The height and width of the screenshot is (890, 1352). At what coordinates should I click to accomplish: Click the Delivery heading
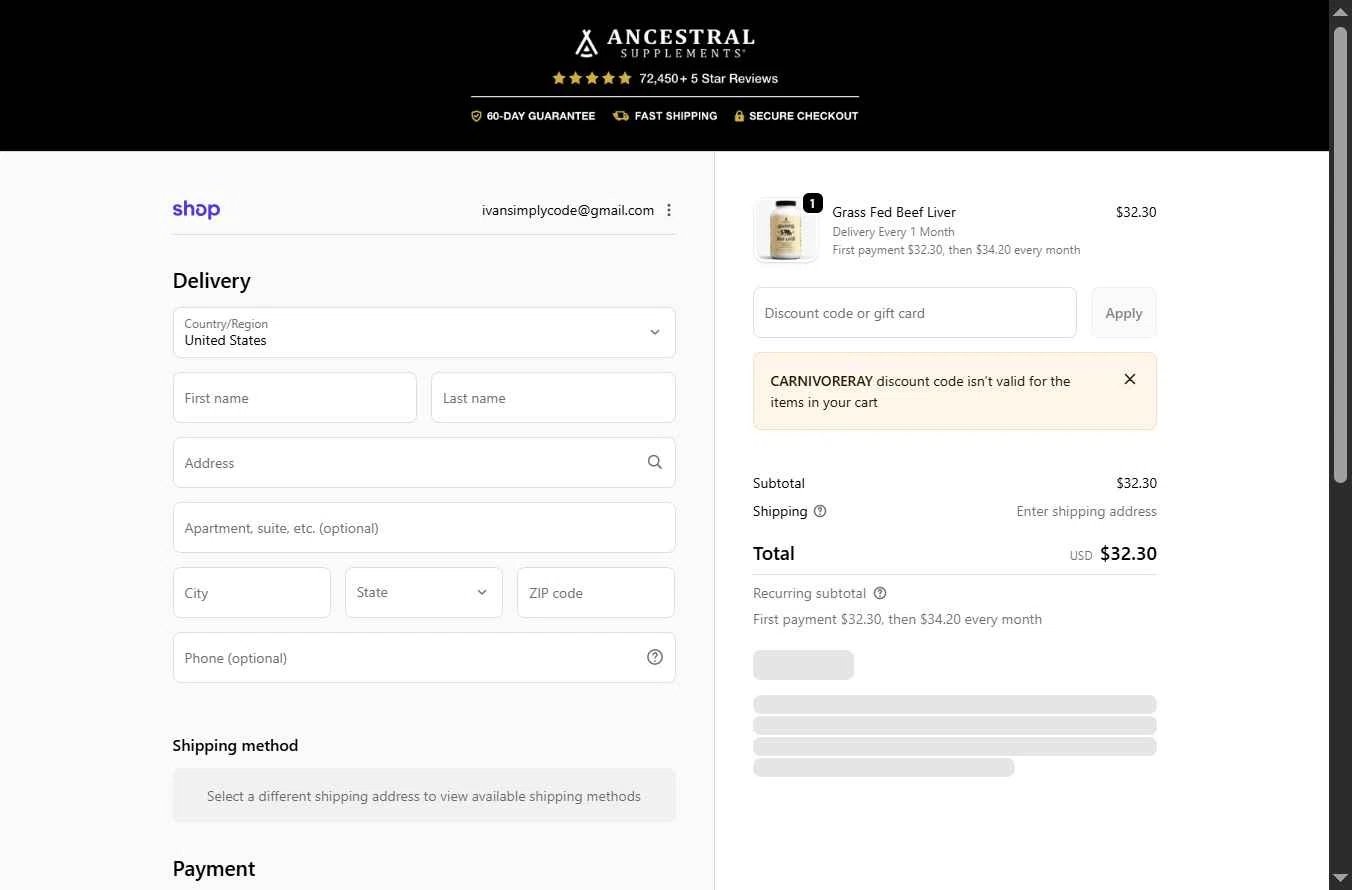point(212,281)
